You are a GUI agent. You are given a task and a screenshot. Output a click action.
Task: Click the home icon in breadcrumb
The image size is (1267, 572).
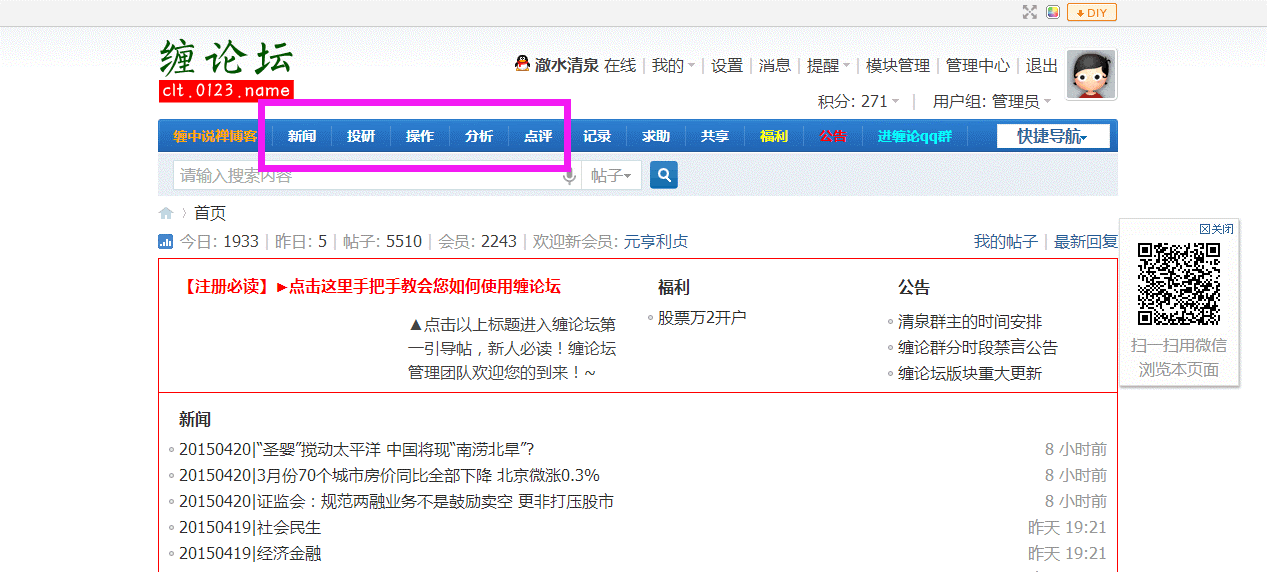[x=166, y=213]
